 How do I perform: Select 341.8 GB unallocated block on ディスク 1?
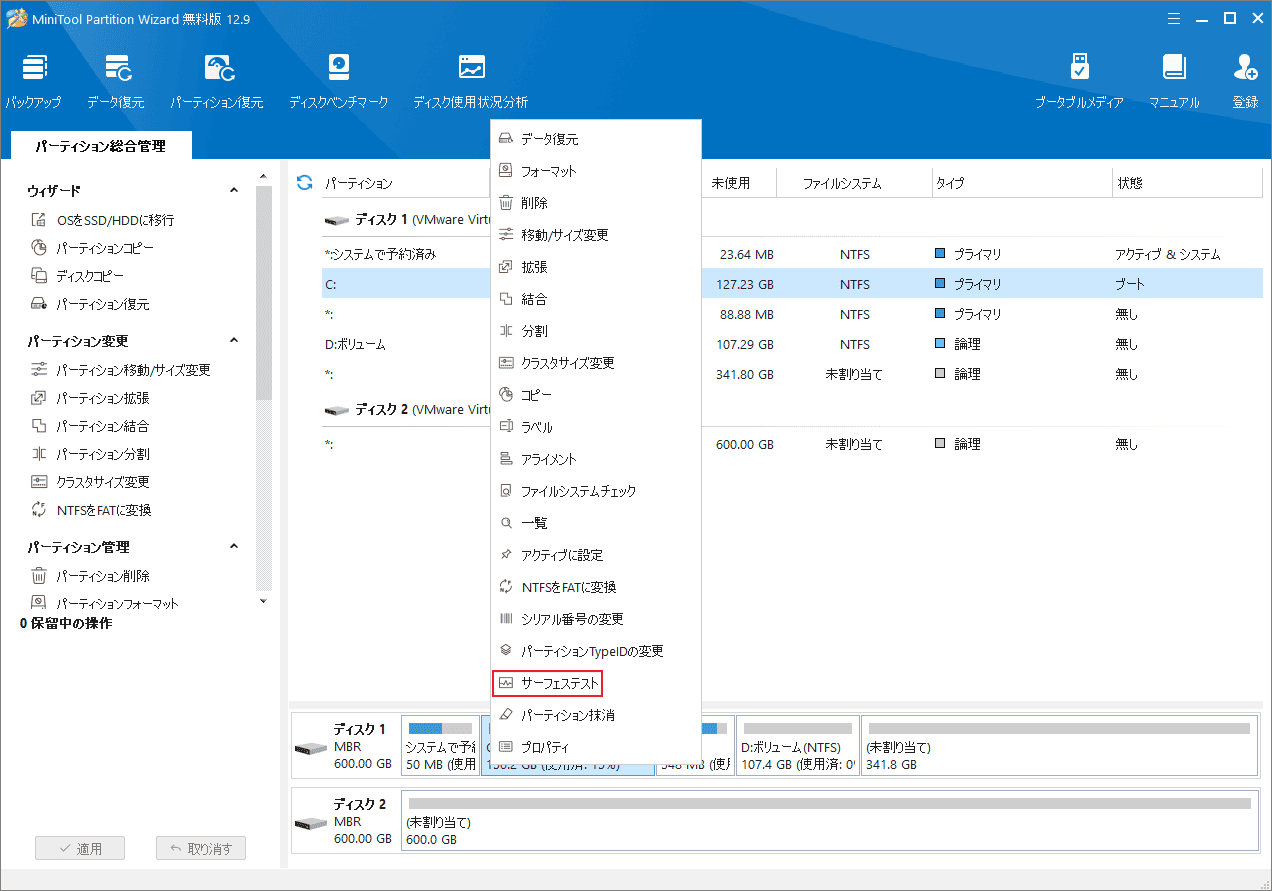tap(1059, 745)
